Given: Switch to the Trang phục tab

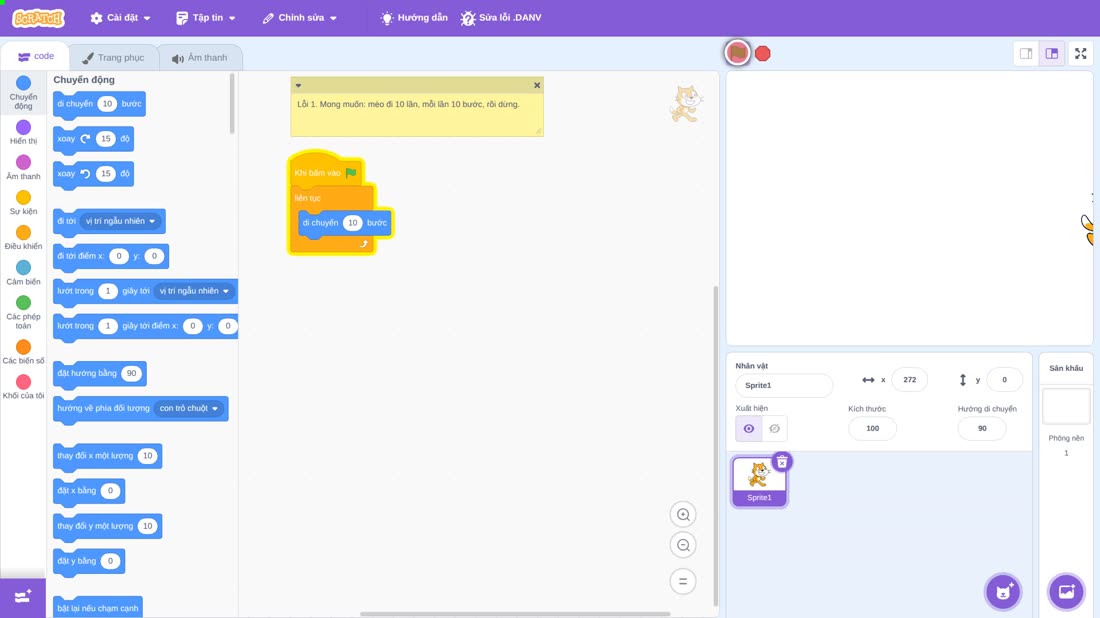Looking at the screenshot, I should (x=114, y=58).
